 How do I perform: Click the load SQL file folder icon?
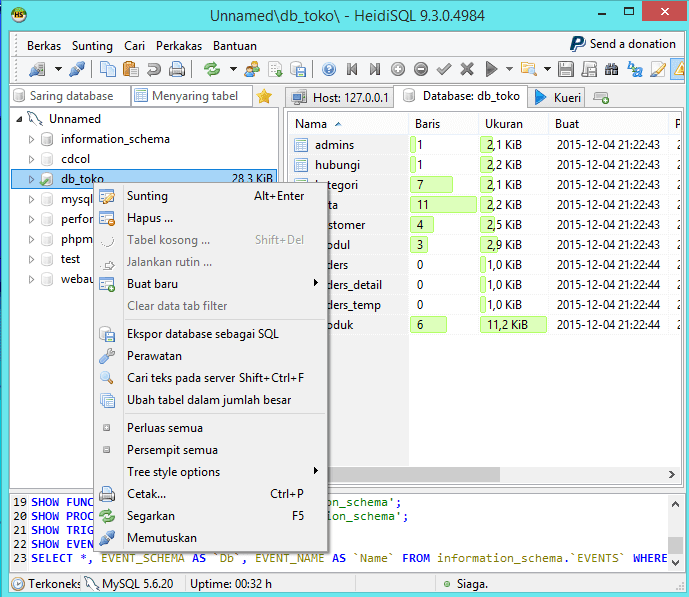point(529,69)
